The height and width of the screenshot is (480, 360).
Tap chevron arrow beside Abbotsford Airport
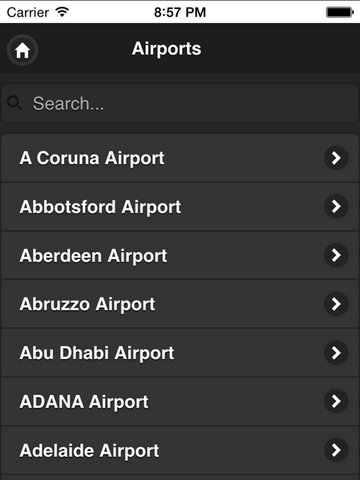pyautogui.click(x=336, y=207)
